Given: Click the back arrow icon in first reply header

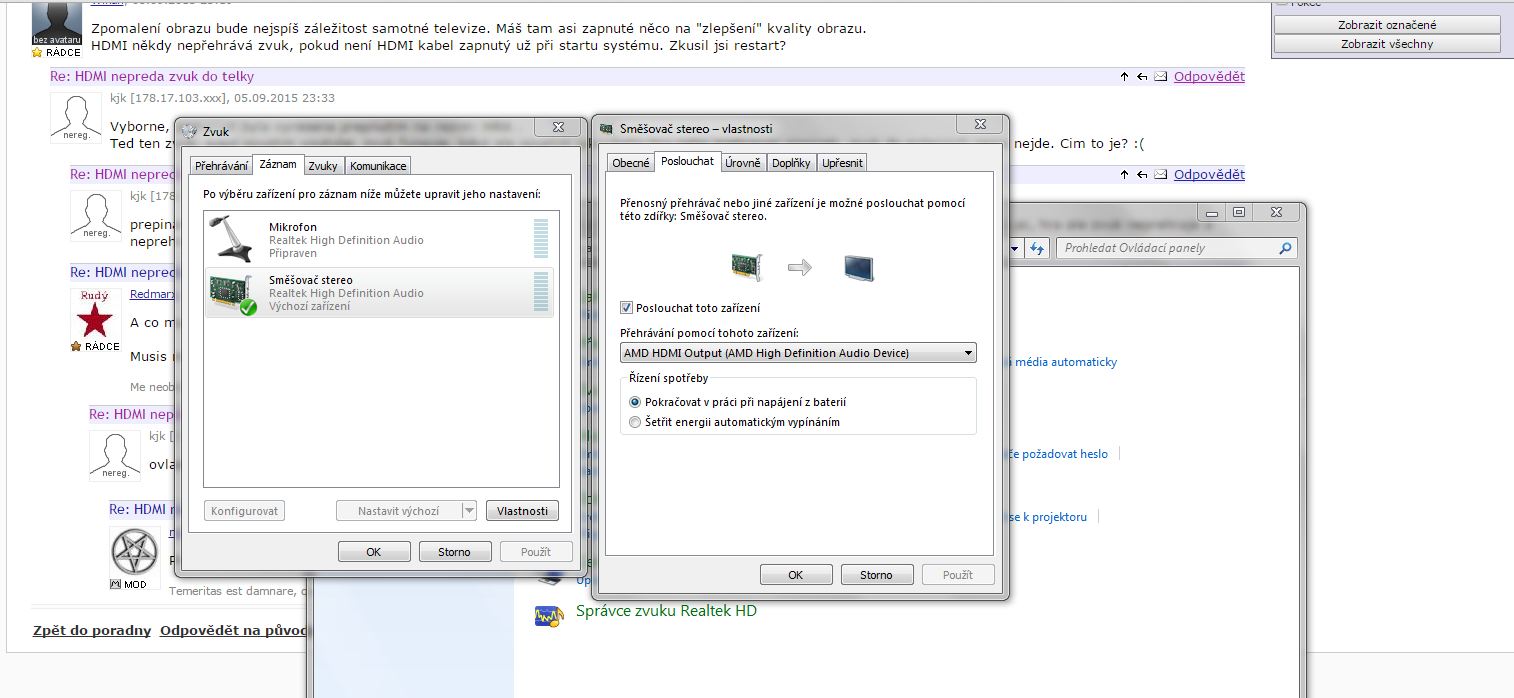Looking at the screenshot, I should click(x=1142, y=76).
